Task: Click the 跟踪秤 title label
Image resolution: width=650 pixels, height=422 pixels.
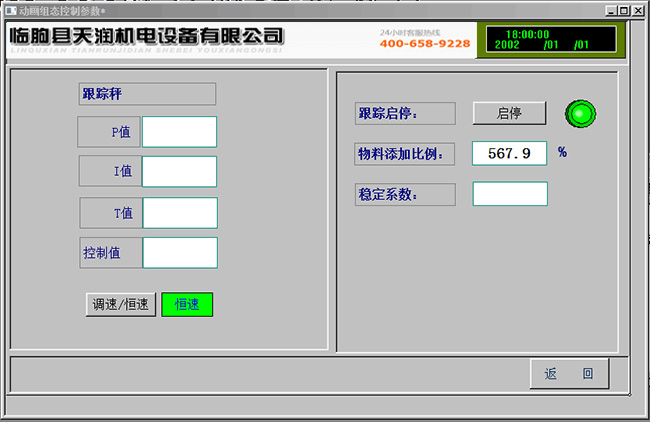Action: 147,94
